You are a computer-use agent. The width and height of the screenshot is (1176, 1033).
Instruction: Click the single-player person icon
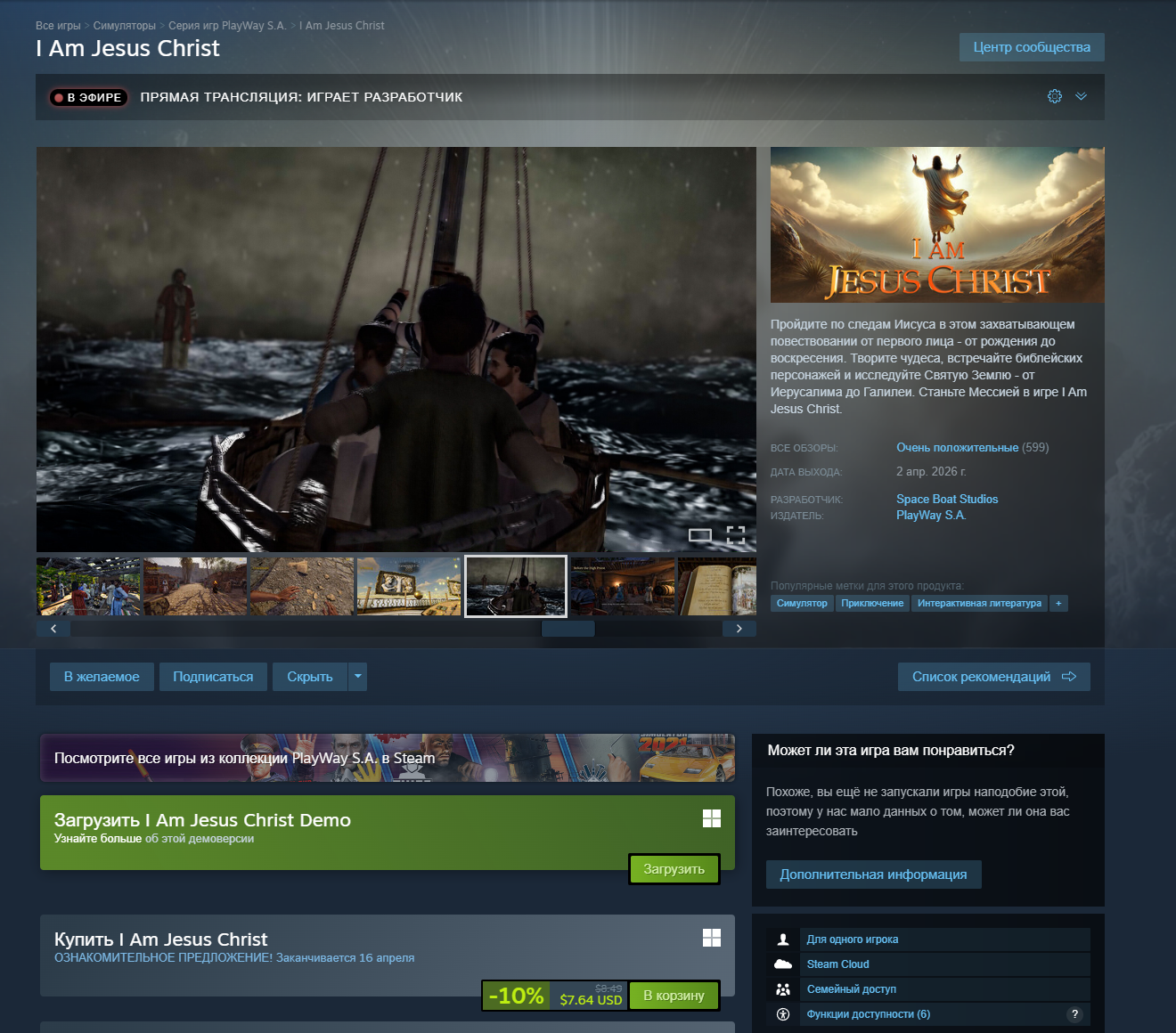(783, 939)
